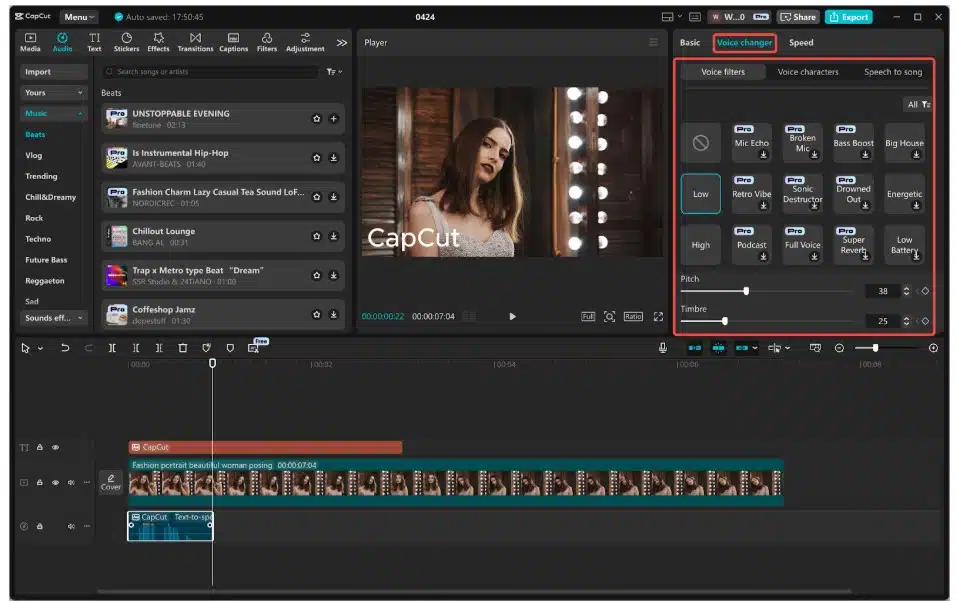957x602 pixels.
Task: Open the Captions panel
Action: [x=233, y=42]
